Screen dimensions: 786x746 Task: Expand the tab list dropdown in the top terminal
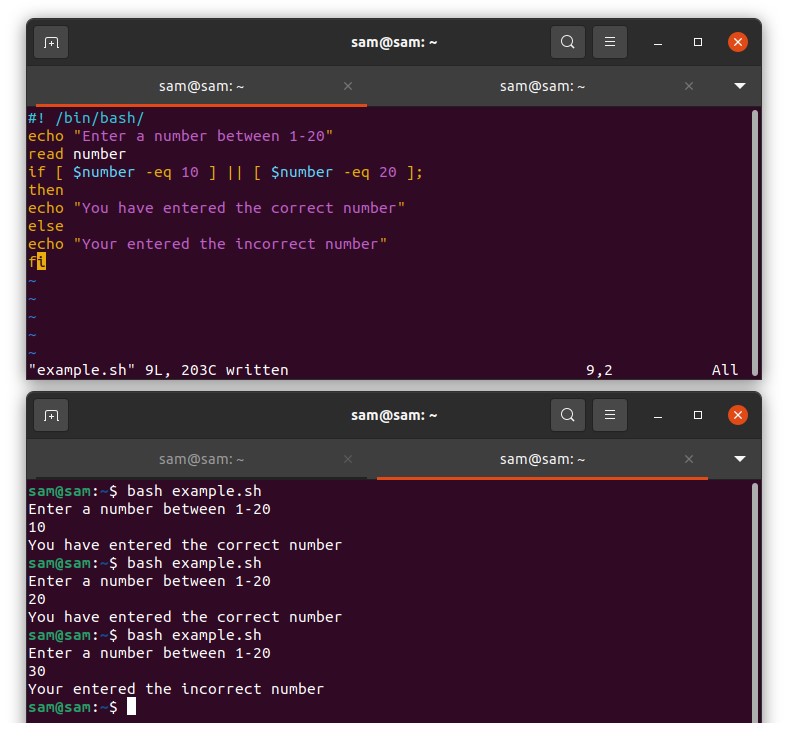click(739, 86)
